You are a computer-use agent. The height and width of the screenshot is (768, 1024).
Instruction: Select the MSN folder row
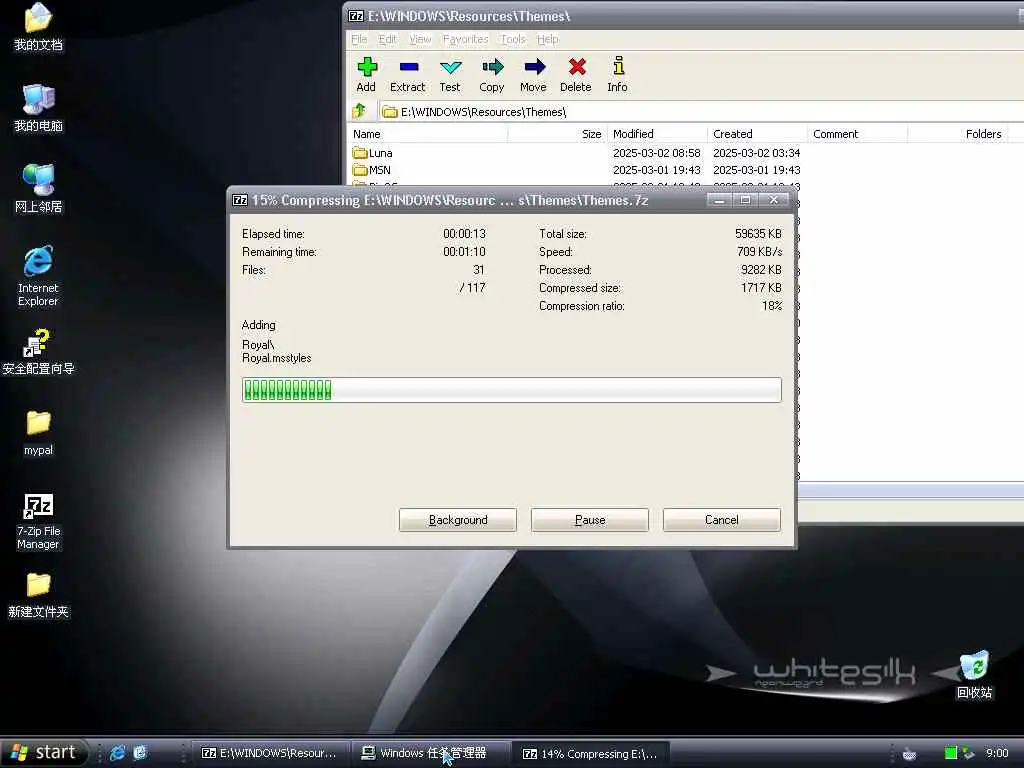pos(686,170)
